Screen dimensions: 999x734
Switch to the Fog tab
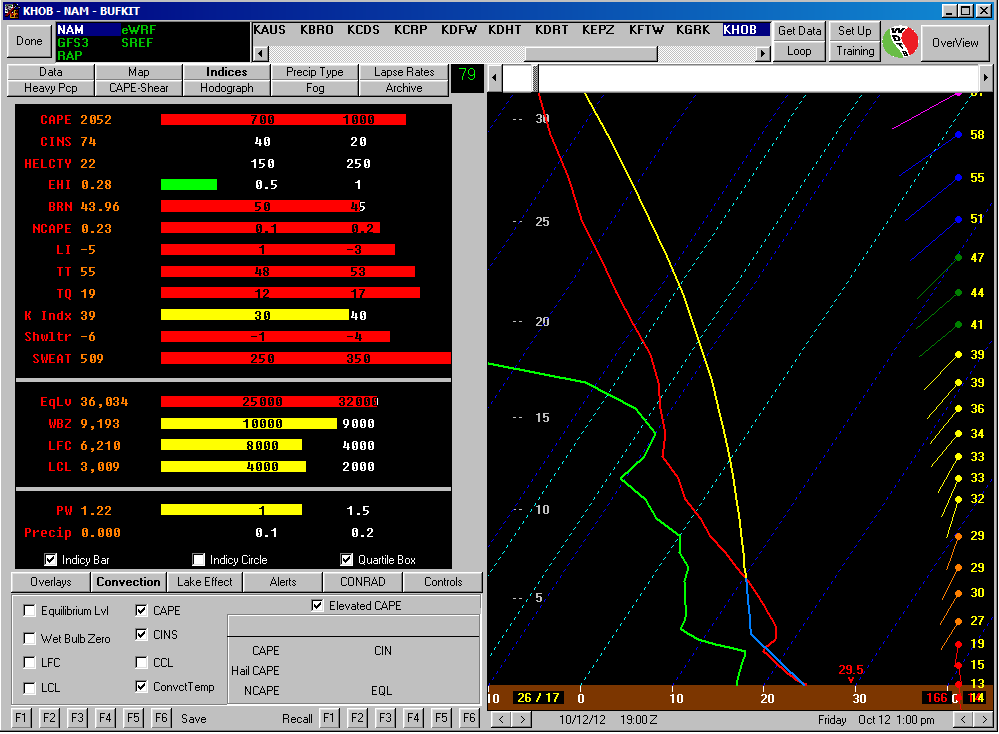[x=315, y=88]
